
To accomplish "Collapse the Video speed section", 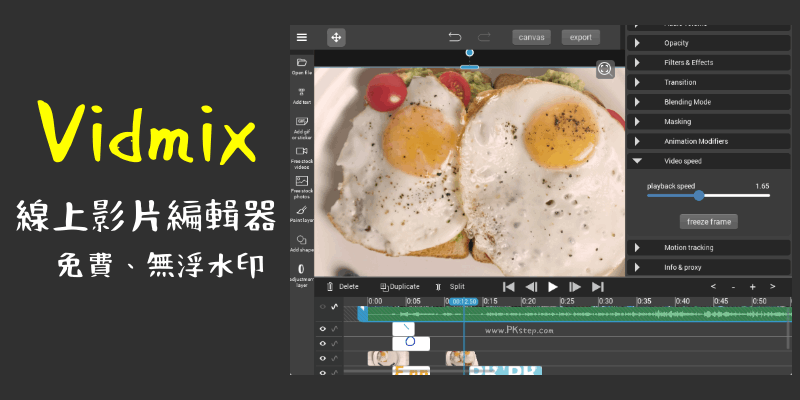I will tap(709, 161).
